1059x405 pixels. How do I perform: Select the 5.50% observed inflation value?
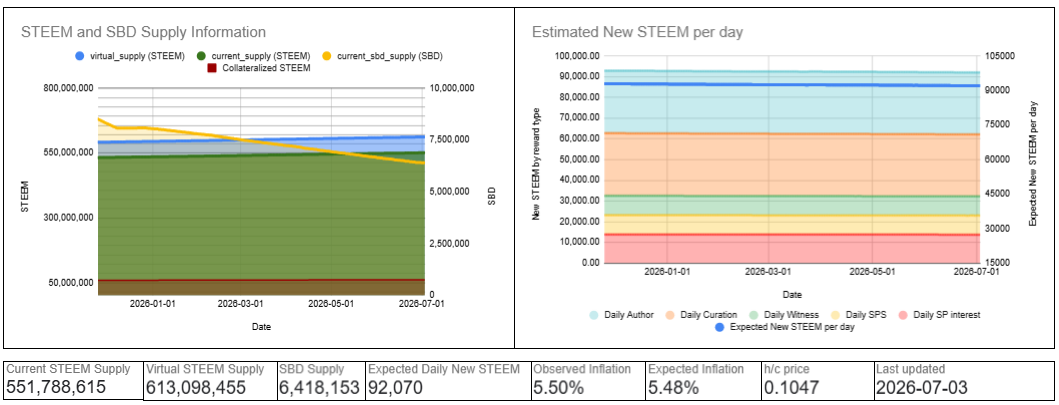(x=559, y=387)
